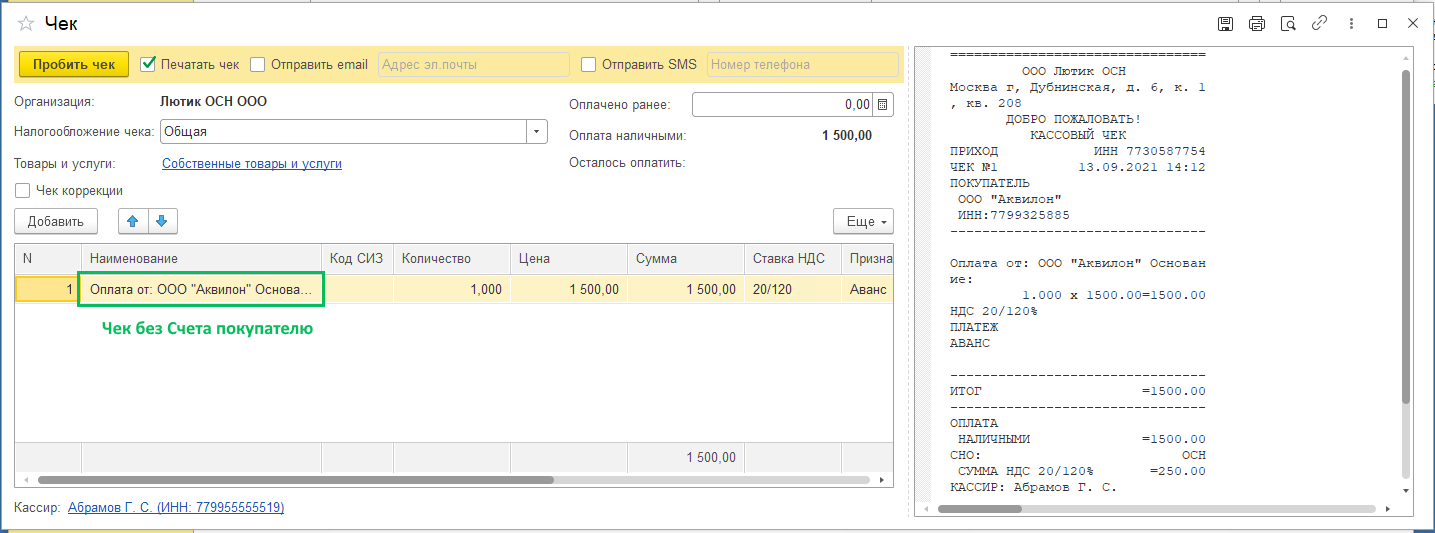
Task: Click the ИНН:7799325885 line in the receipt preview
Action: tap(1013, 215)
